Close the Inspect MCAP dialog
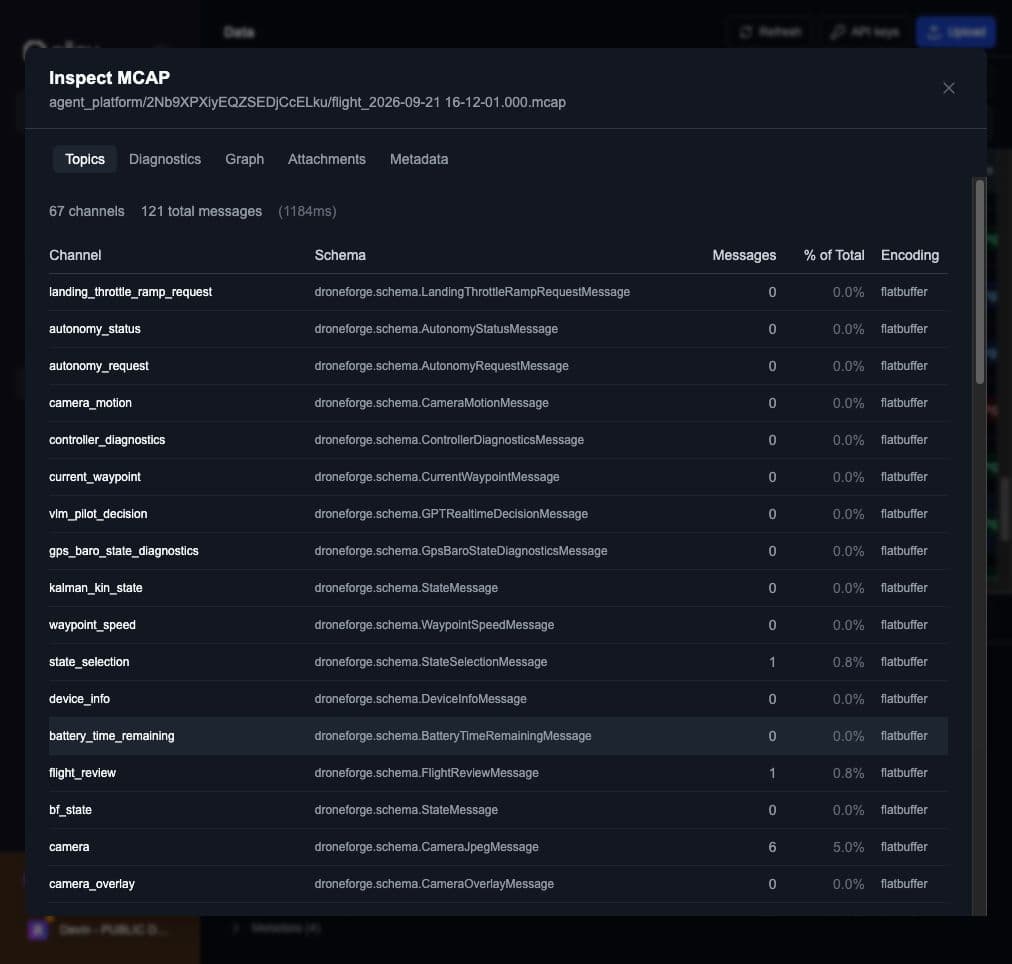The height and width of the screenshot is (964, 1012). coord(948,88)
